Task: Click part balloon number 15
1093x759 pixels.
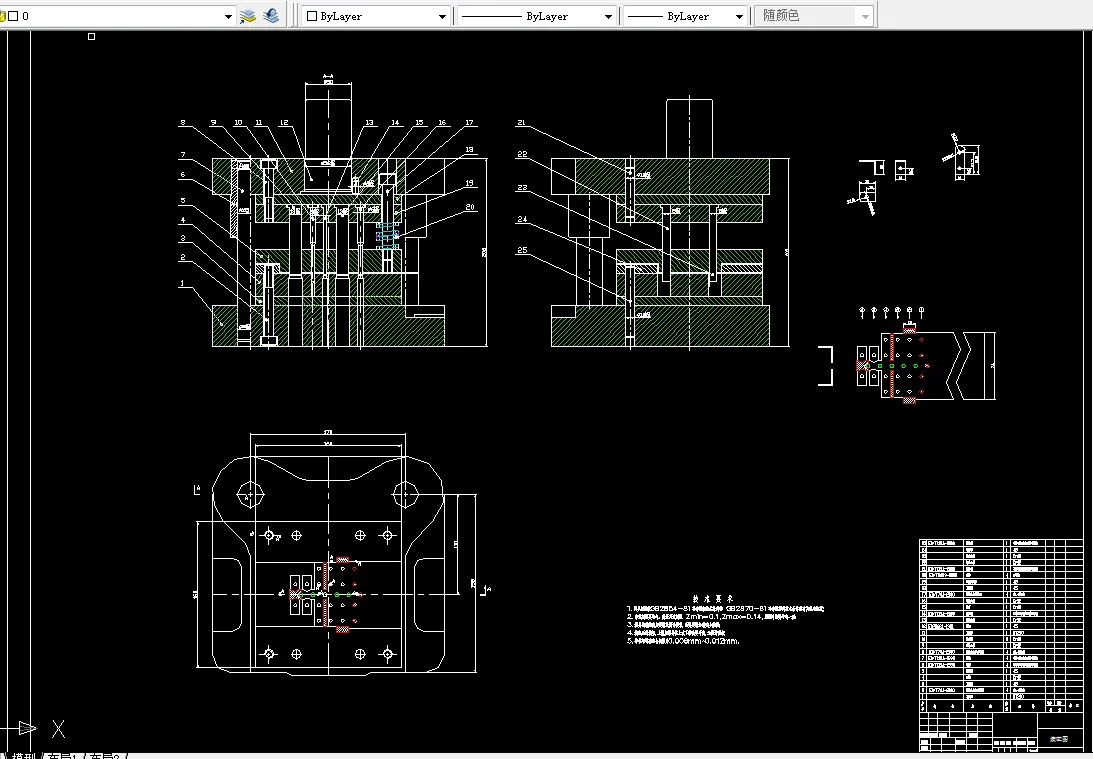Action: tap(419, 123)
